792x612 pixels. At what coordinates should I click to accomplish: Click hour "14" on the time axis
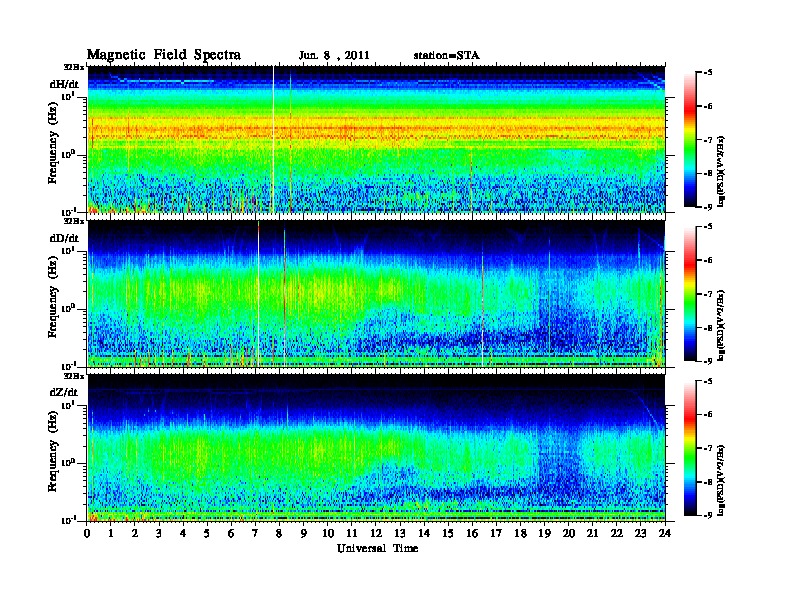click(424, 534)
